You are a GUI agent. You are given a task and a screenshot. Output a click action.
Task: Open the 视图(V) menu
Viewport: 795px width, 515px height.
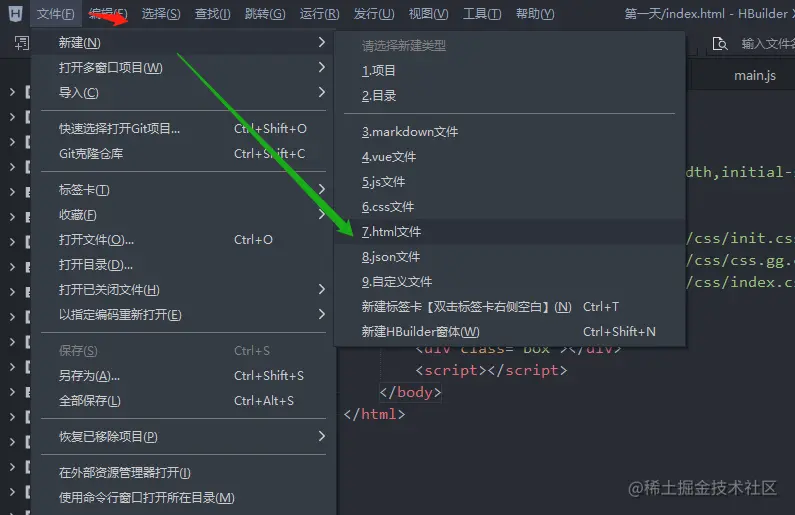point(428,14)
